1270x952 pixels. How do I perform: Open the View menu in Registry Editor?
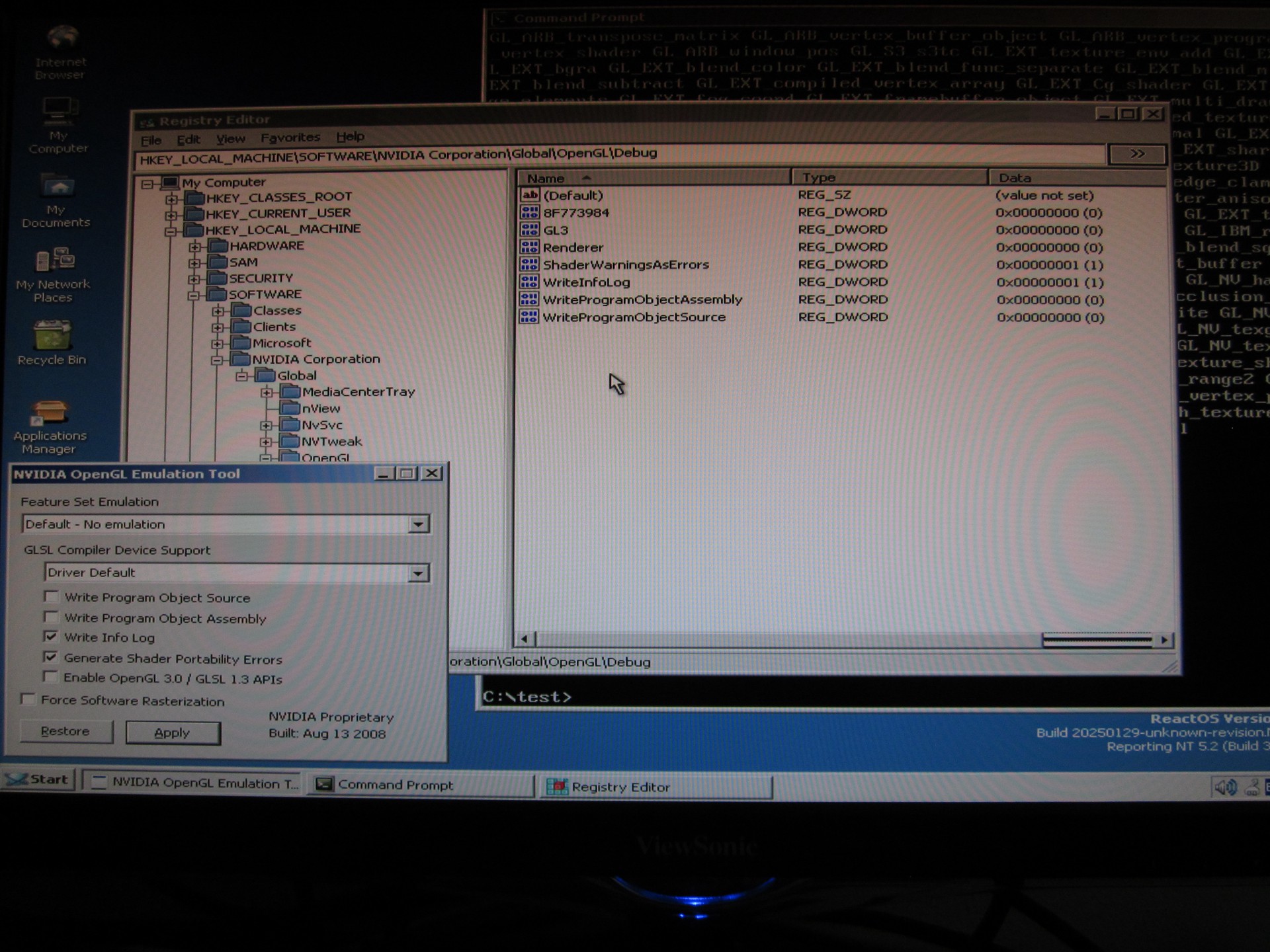tap(230, 139)
